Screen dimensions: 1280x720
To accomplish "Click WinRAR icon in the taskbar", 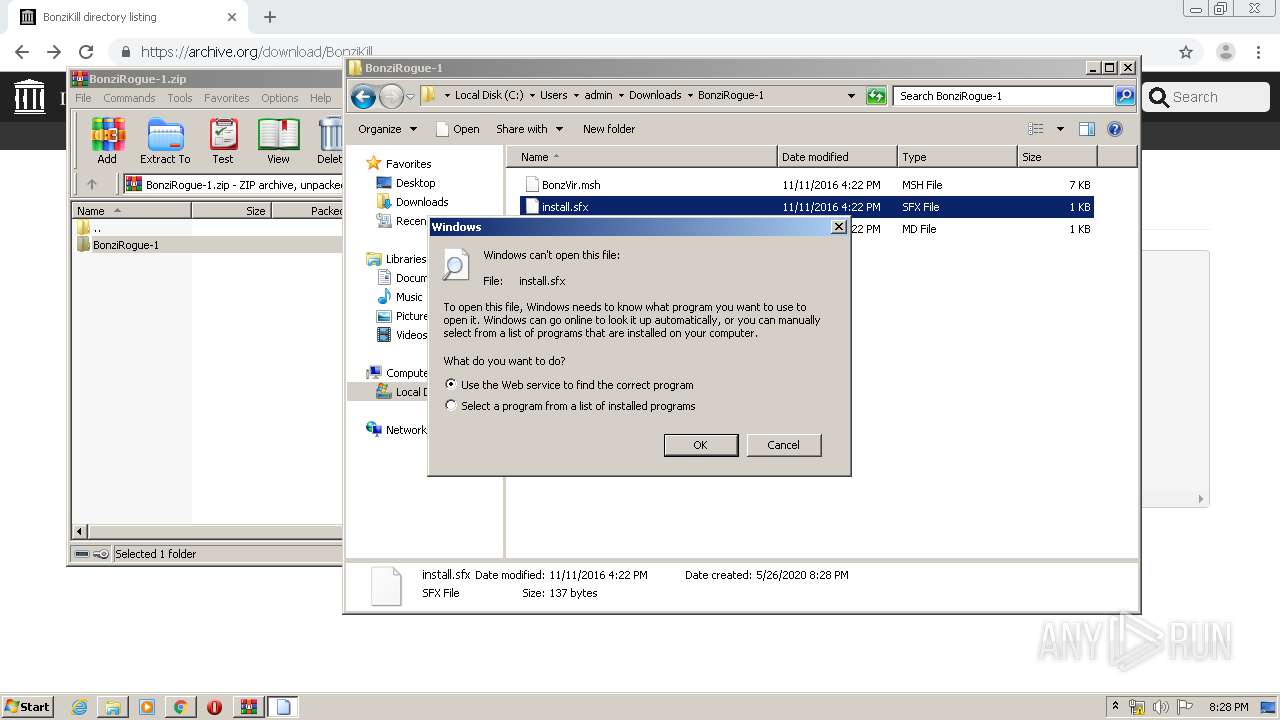I will coord(248,707).
